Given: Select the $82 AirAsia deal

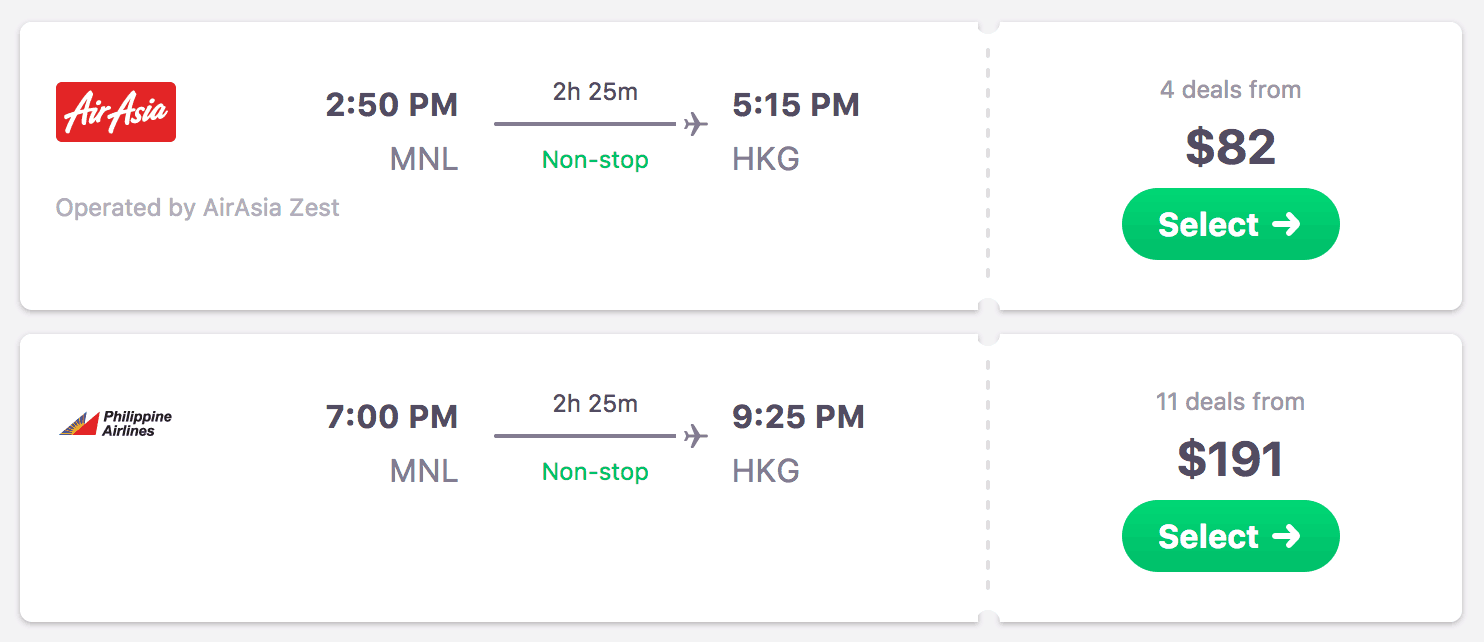Looking at the screenshot, I should click(1230, 224).
